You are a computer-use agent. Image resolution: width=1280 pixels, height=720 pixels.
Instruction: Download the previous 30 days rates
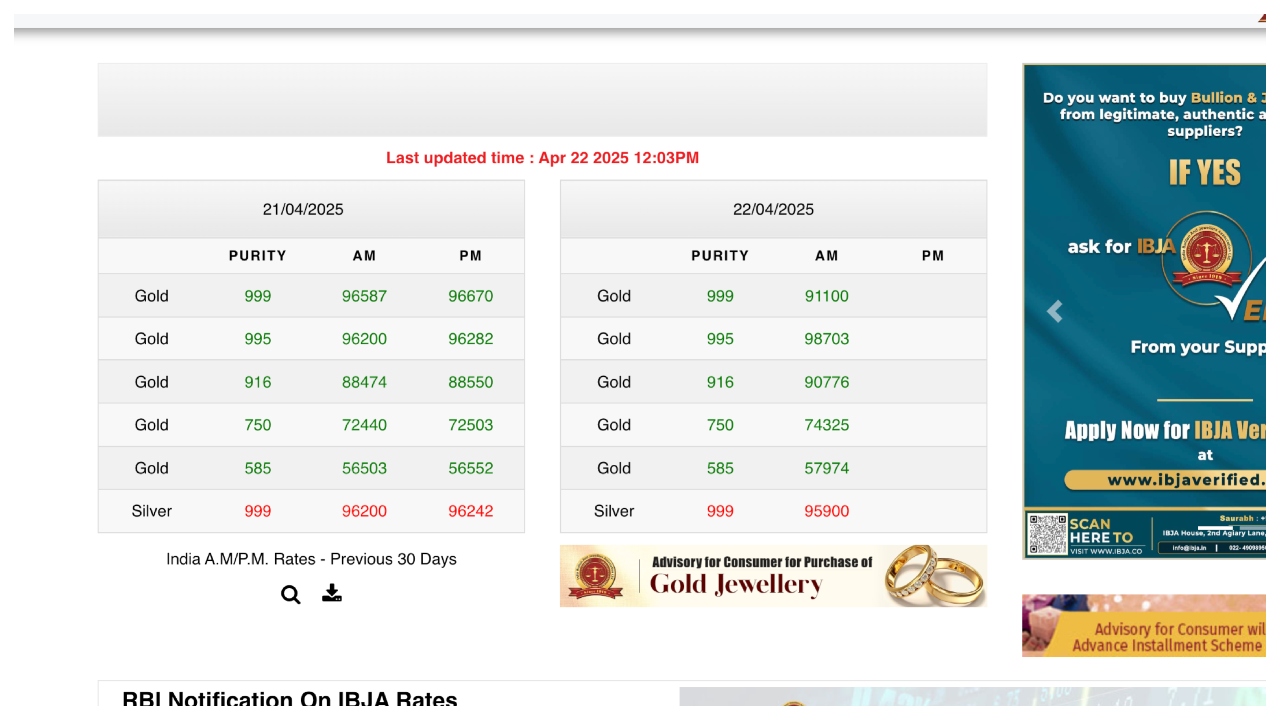coord(332,594)
